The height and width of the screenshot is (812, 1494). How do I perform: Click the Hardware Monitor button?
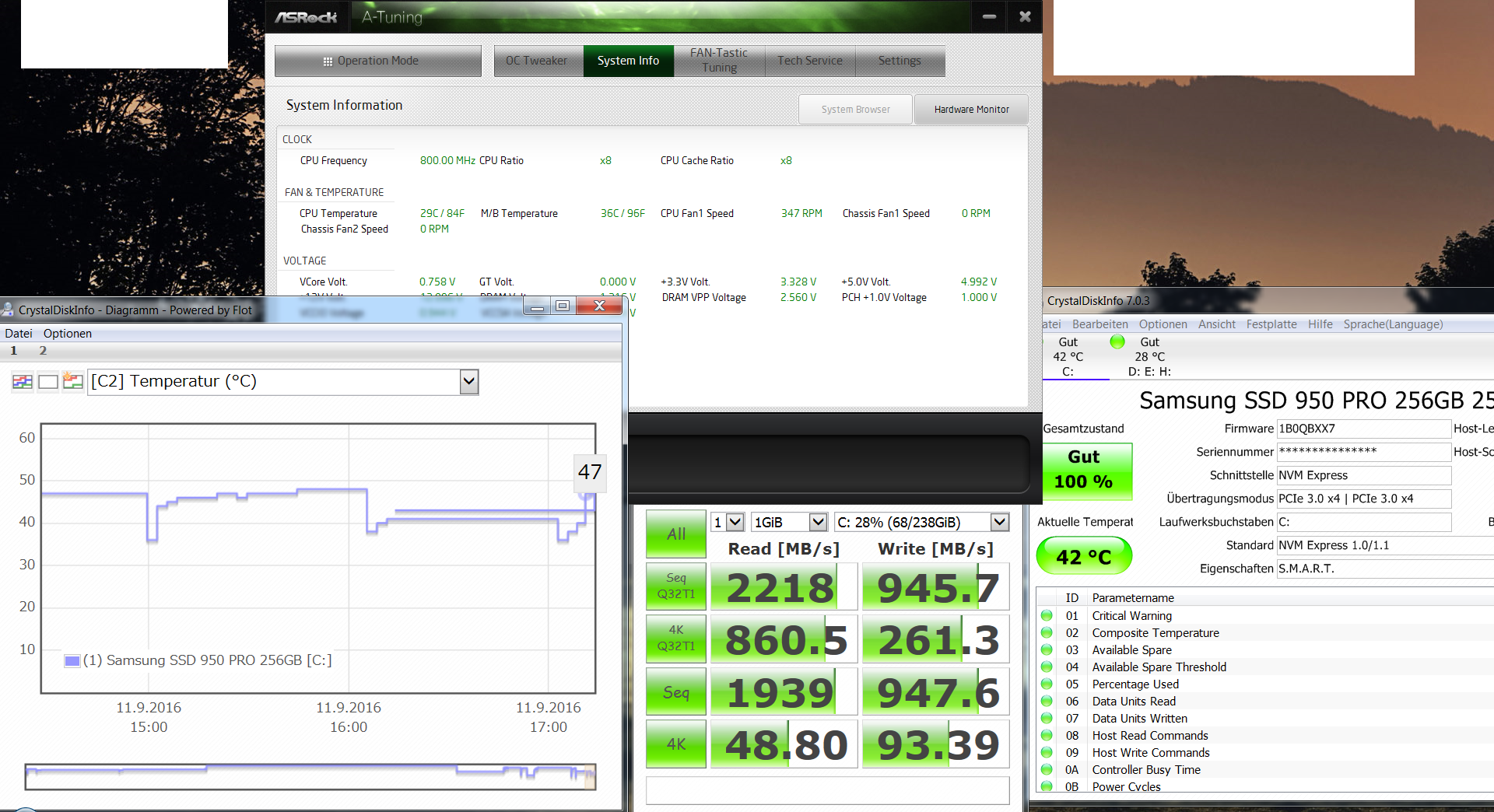click(x=971, y=110)
